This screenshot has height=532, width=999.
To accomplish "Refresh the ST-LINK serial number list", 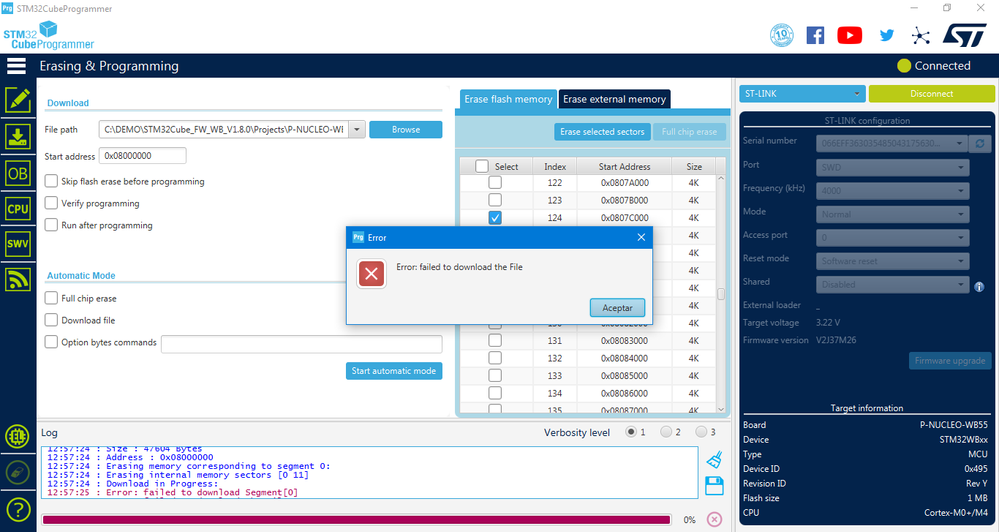I will pyautogui.click(x=980, y=143).
